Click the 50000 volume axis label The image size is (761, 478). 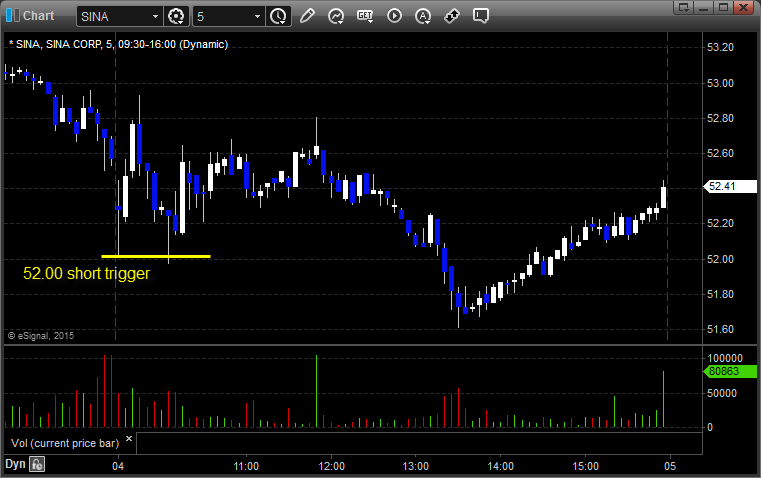pos(722,393)
